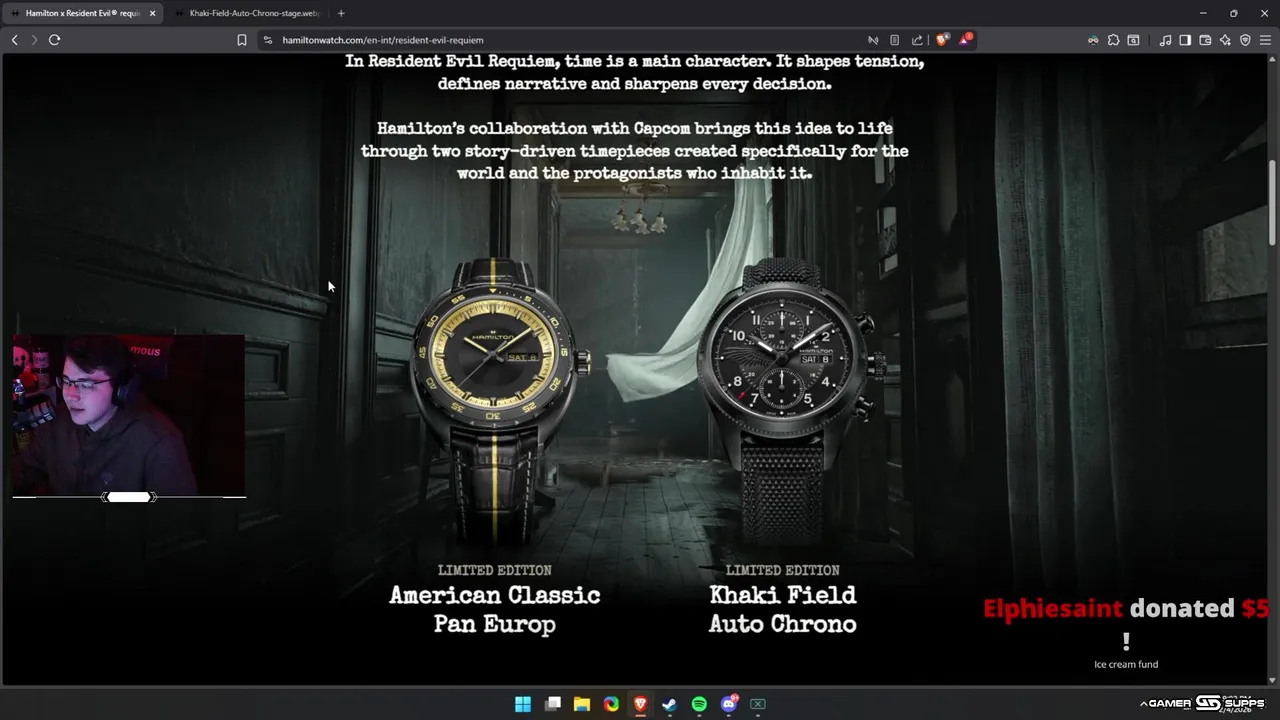The width and height of the screenshot is (1280, 720).
Task: Open the Windows Start menu
Action: [523, 704]
